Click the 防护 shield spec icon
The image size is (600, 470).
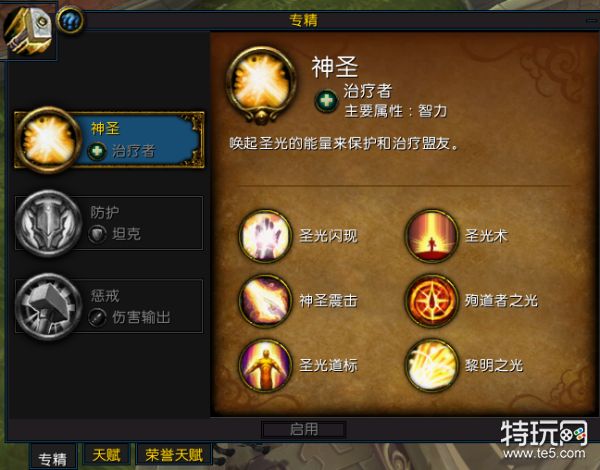point(48,223)
